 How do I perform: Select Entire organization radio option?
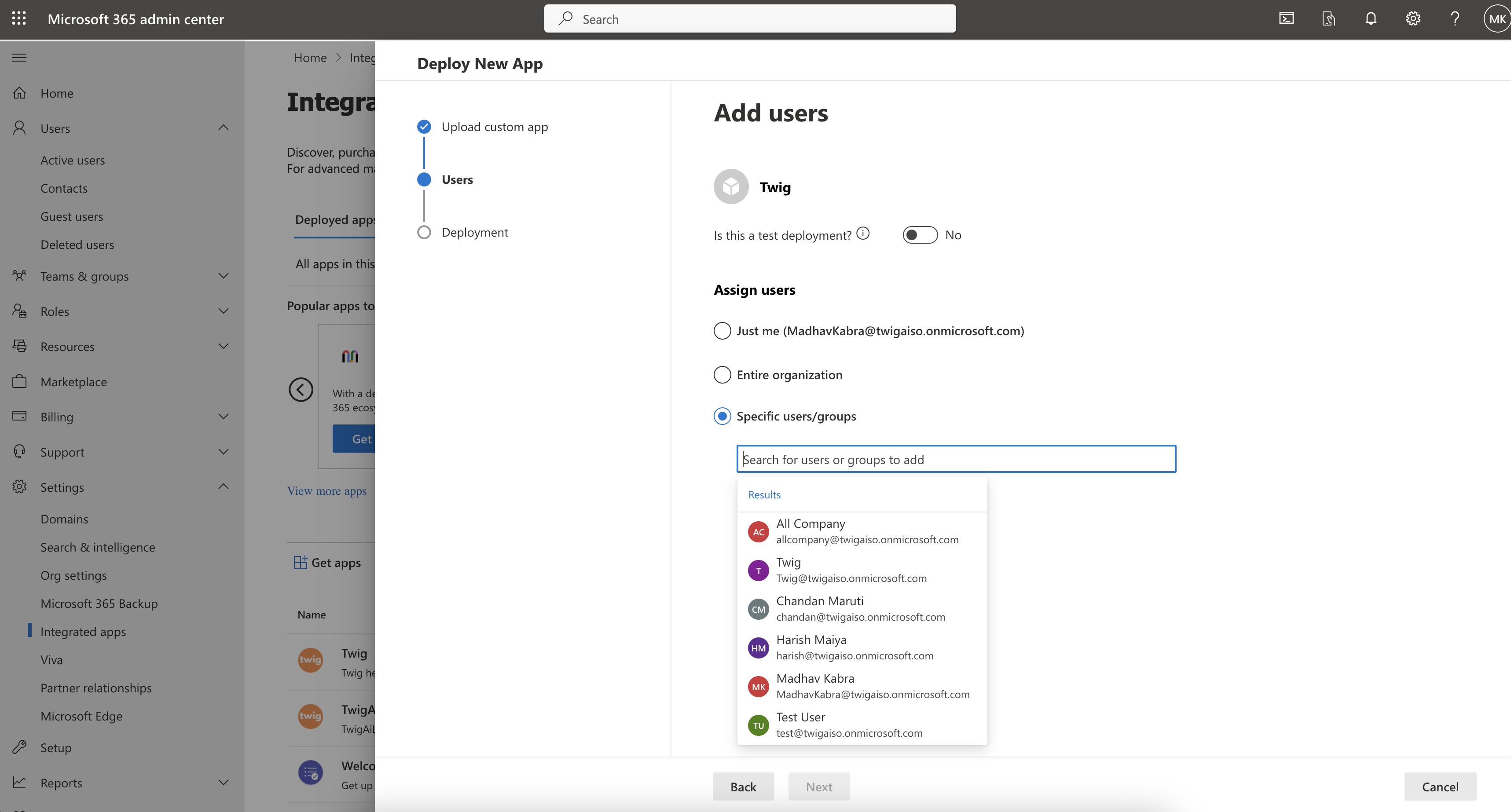(x=722, y=375)
